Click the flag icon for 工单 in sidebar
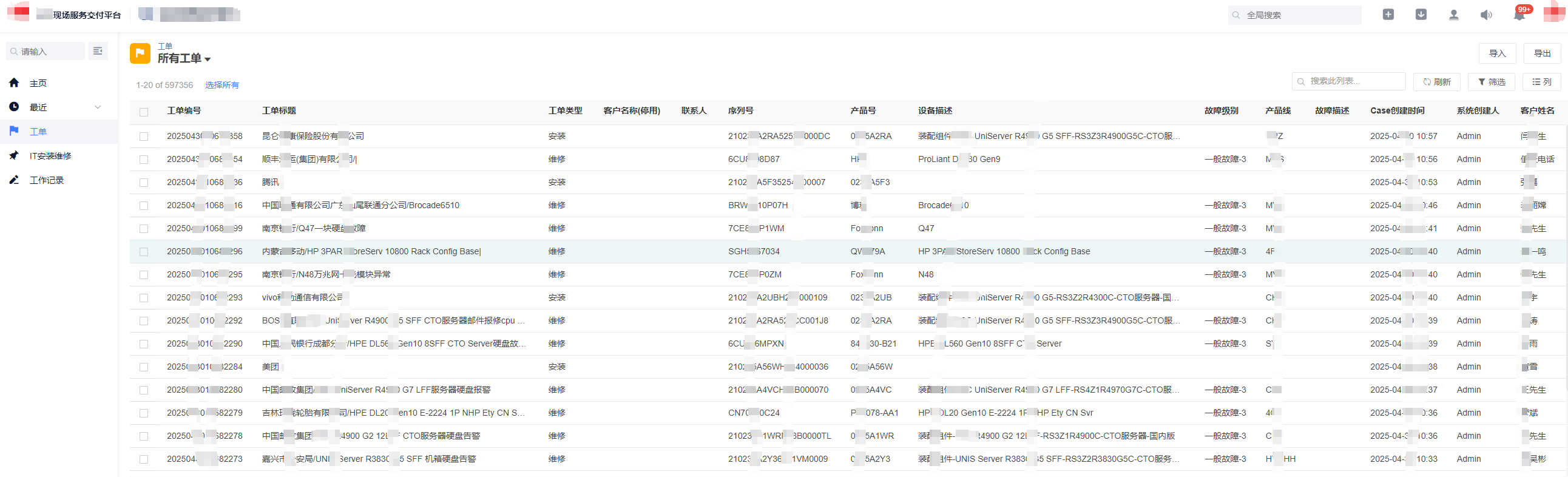This screenshot has width=1568, height=477. coord(14,131)
